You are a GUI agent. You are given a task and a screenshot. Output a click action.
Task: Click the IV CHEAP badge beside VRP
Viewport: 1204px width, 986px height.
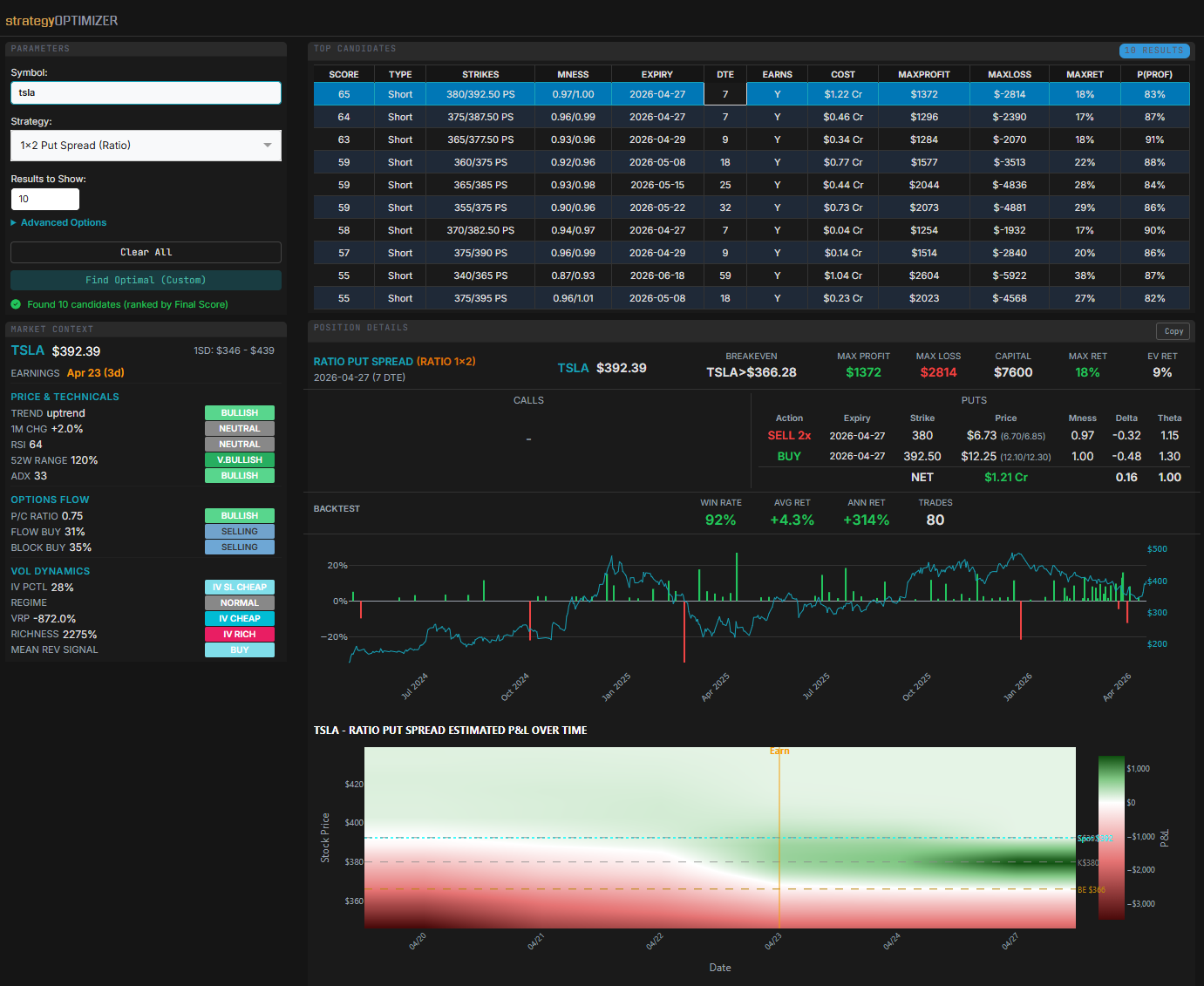(240, 619)
